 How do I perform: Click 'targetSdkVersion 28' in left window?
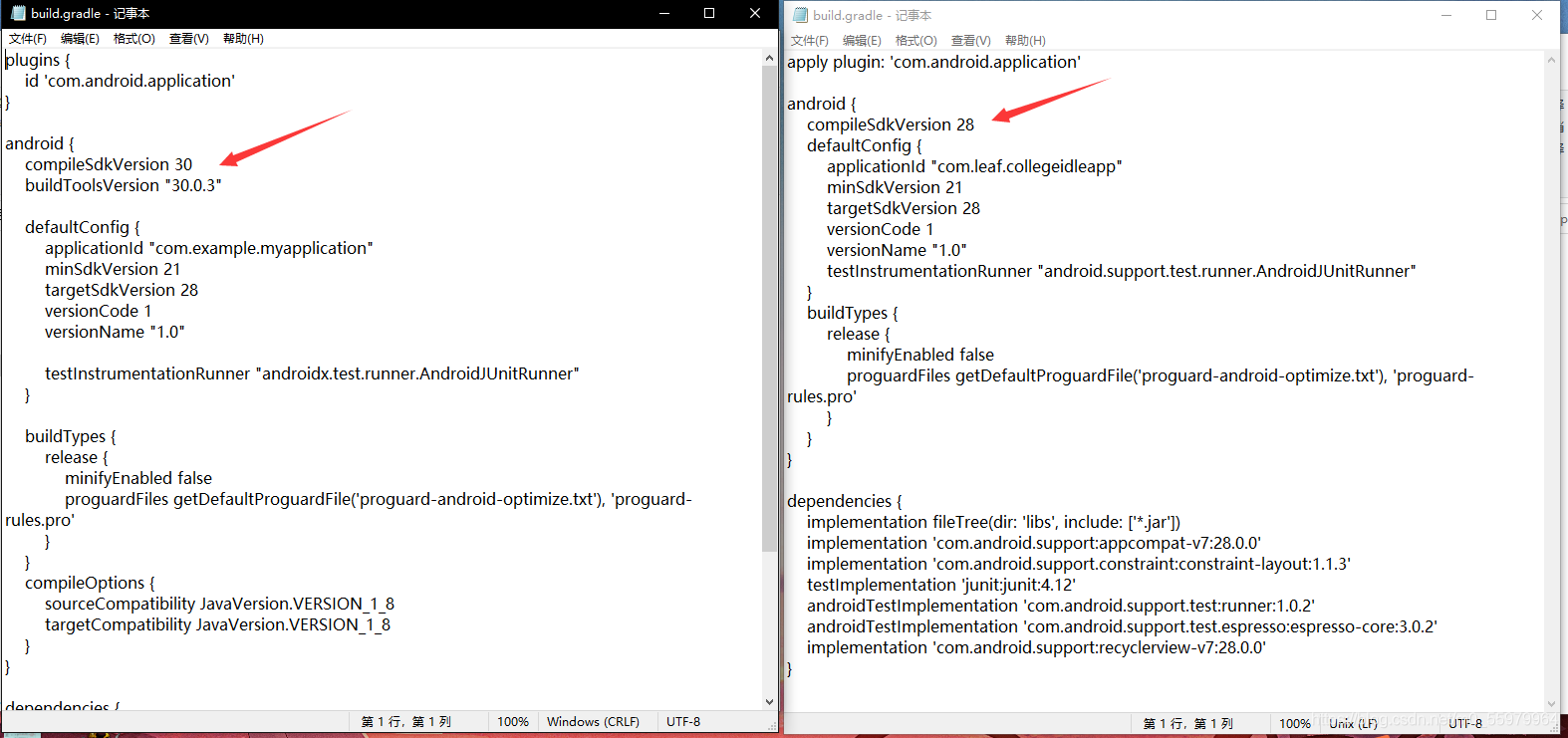click(122, 290)
